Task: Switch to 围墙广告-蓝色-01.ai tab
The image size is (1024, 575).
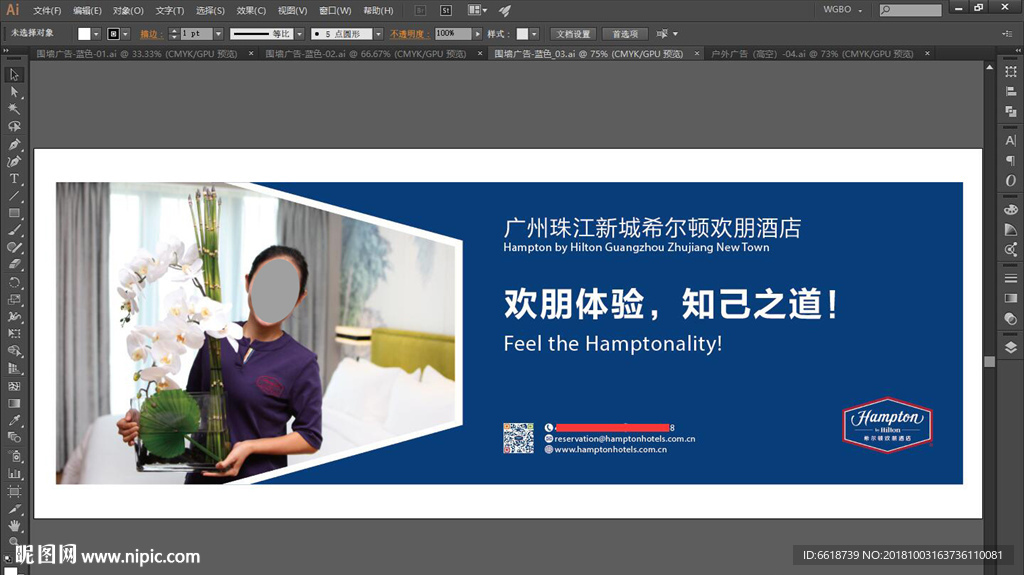Action: pyautogui.click(x=136, y=54)
